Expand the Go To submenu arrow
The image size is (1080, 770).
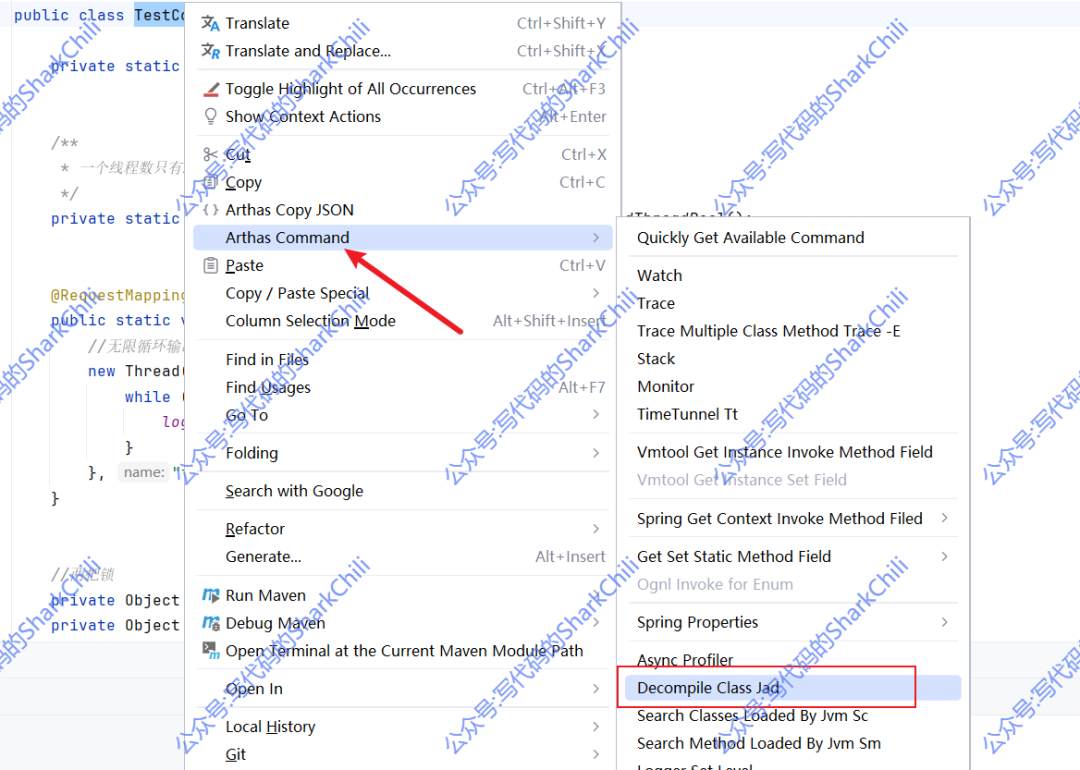coord(596,415)
